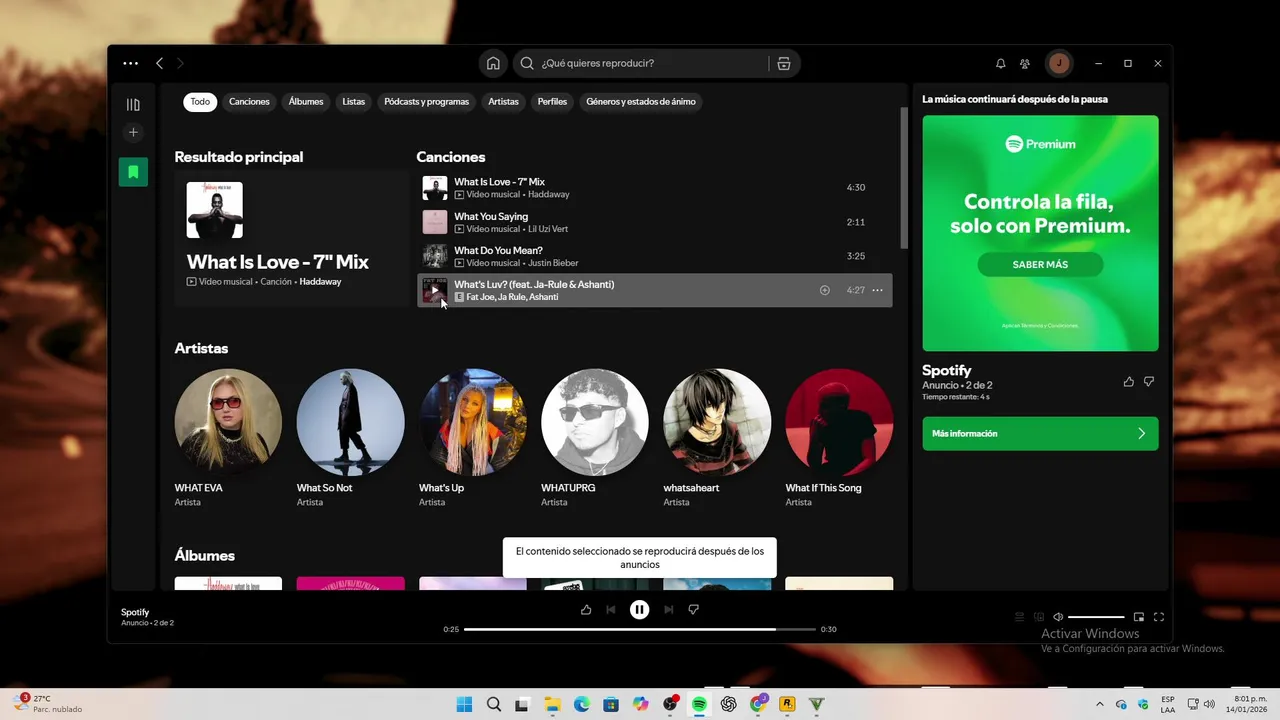Open more options for What's Luv?
The image size is (1280, 720).
(877, 290)
